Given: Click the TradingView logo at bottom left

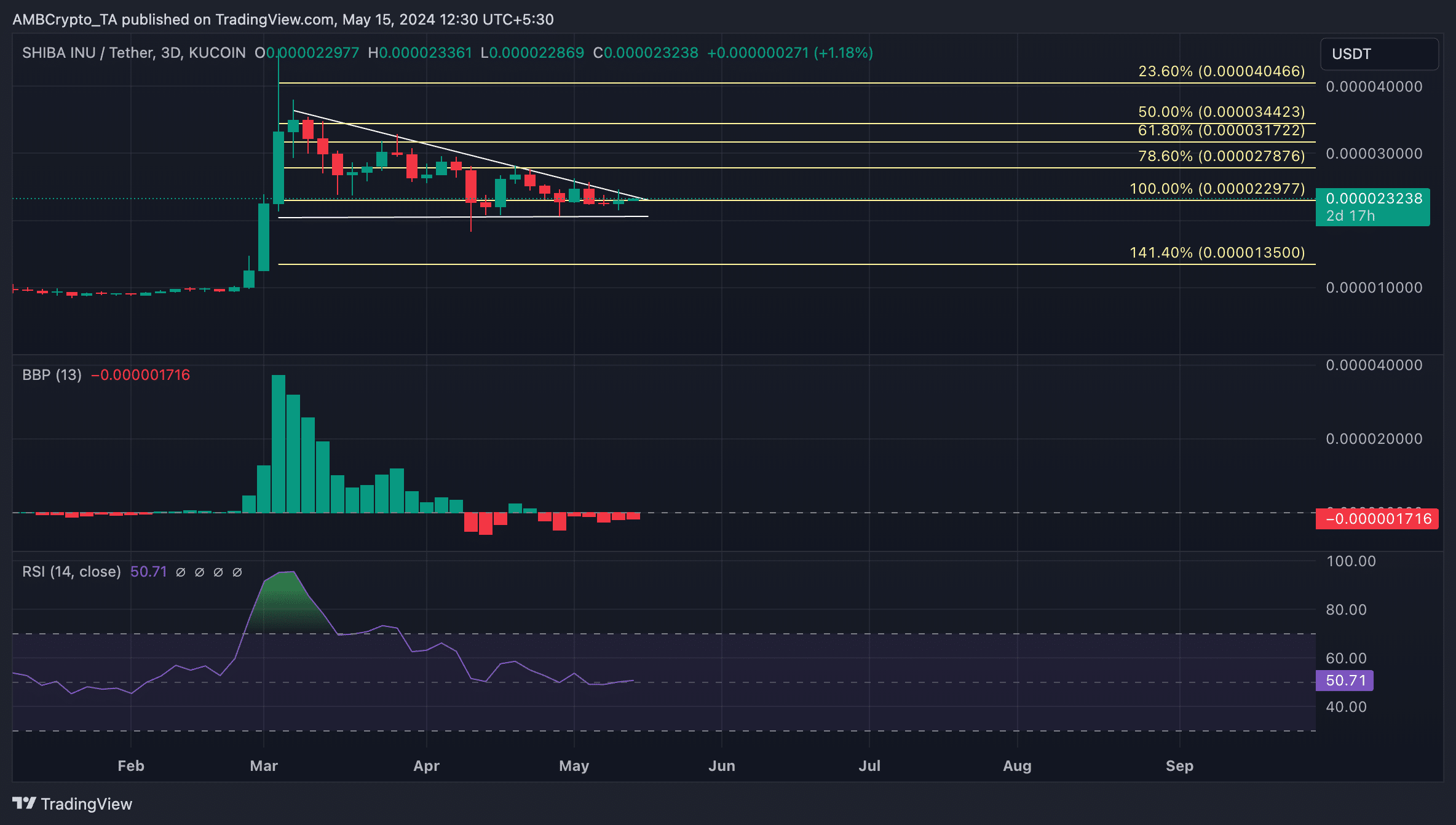Looking at the screenshot, I should 73,803.
